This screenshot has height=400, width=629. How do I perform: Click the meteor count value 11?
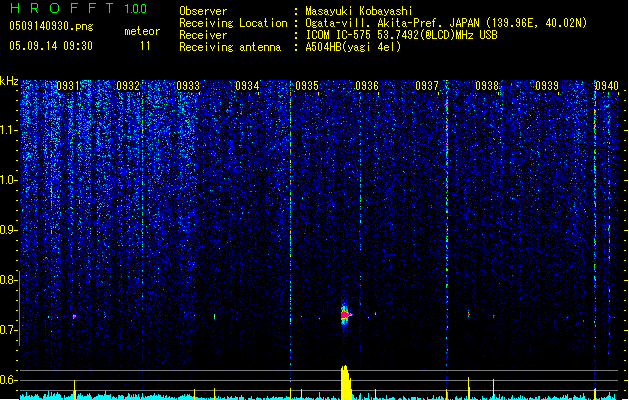coord(145,46)
